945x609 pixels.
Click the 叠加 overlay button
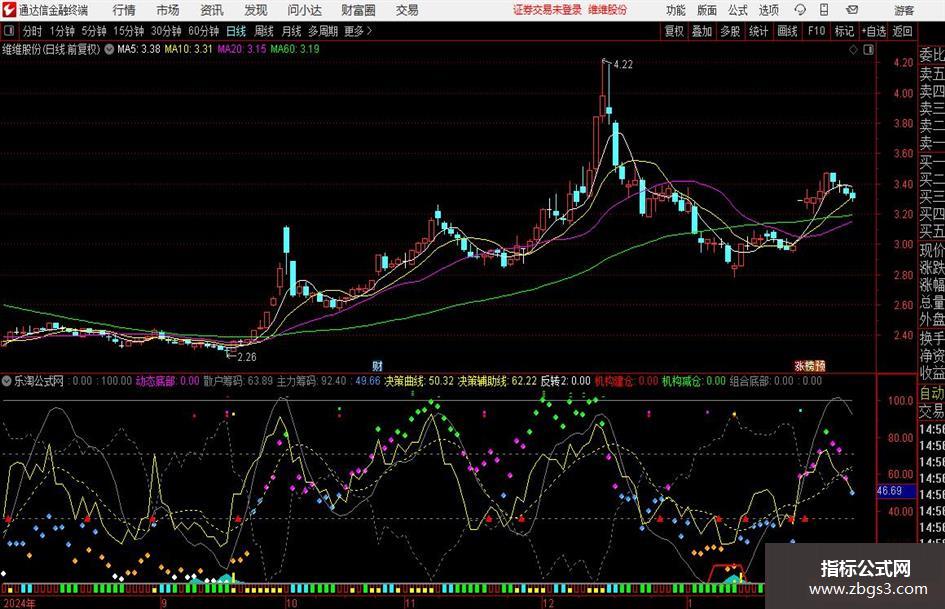pyautogui.click(x=702, y=31)
